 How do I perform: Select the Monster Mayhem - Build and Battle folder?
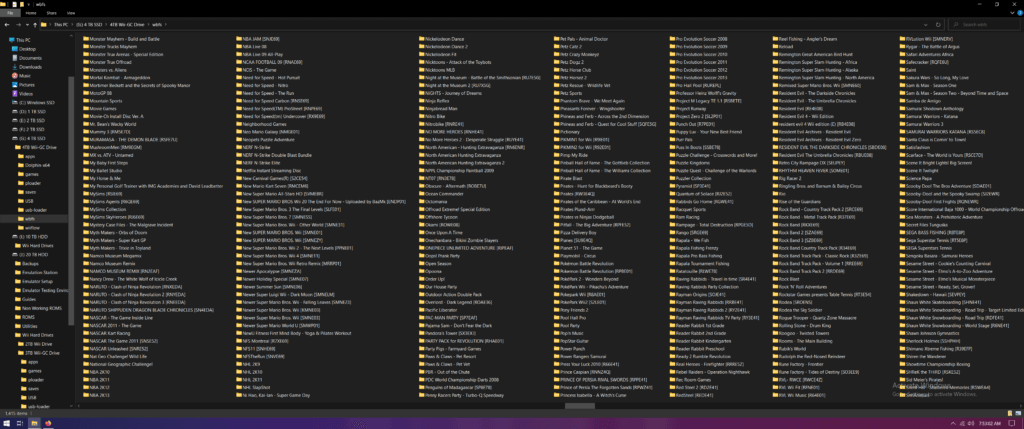(121, 39)
